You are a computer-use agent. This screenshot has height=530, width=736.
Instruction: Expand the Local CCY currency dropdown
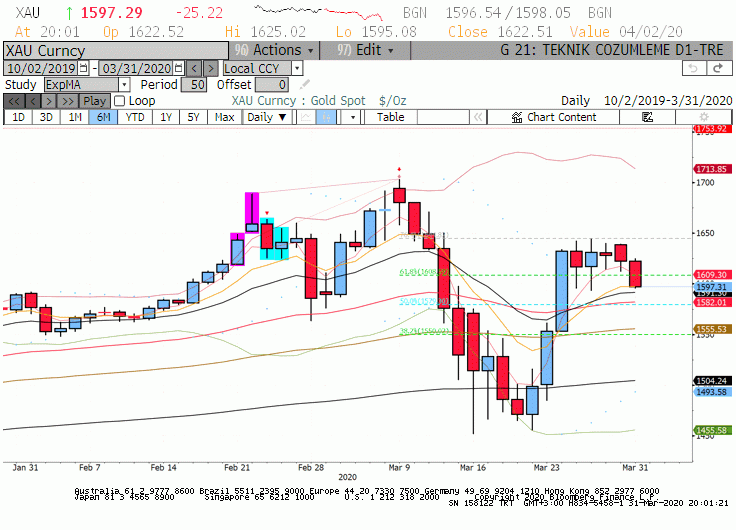(297, 69)
